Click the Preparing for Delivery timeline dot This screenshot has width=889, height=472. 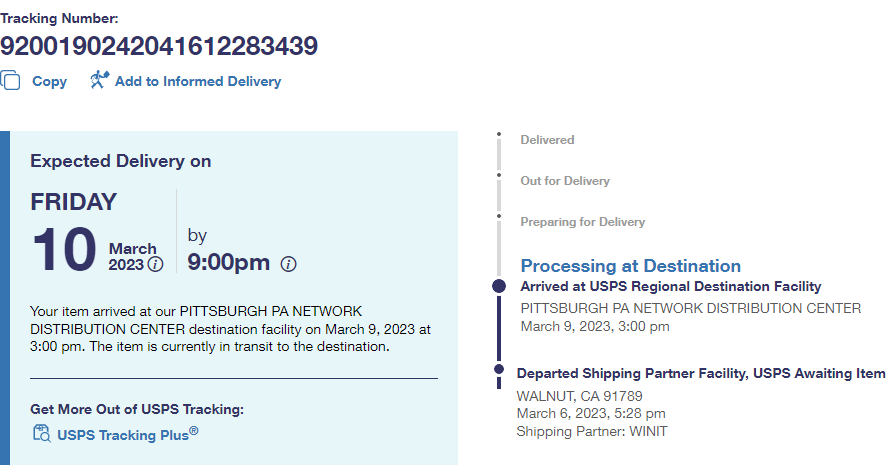pyautogui.click(x=499, y=216)
